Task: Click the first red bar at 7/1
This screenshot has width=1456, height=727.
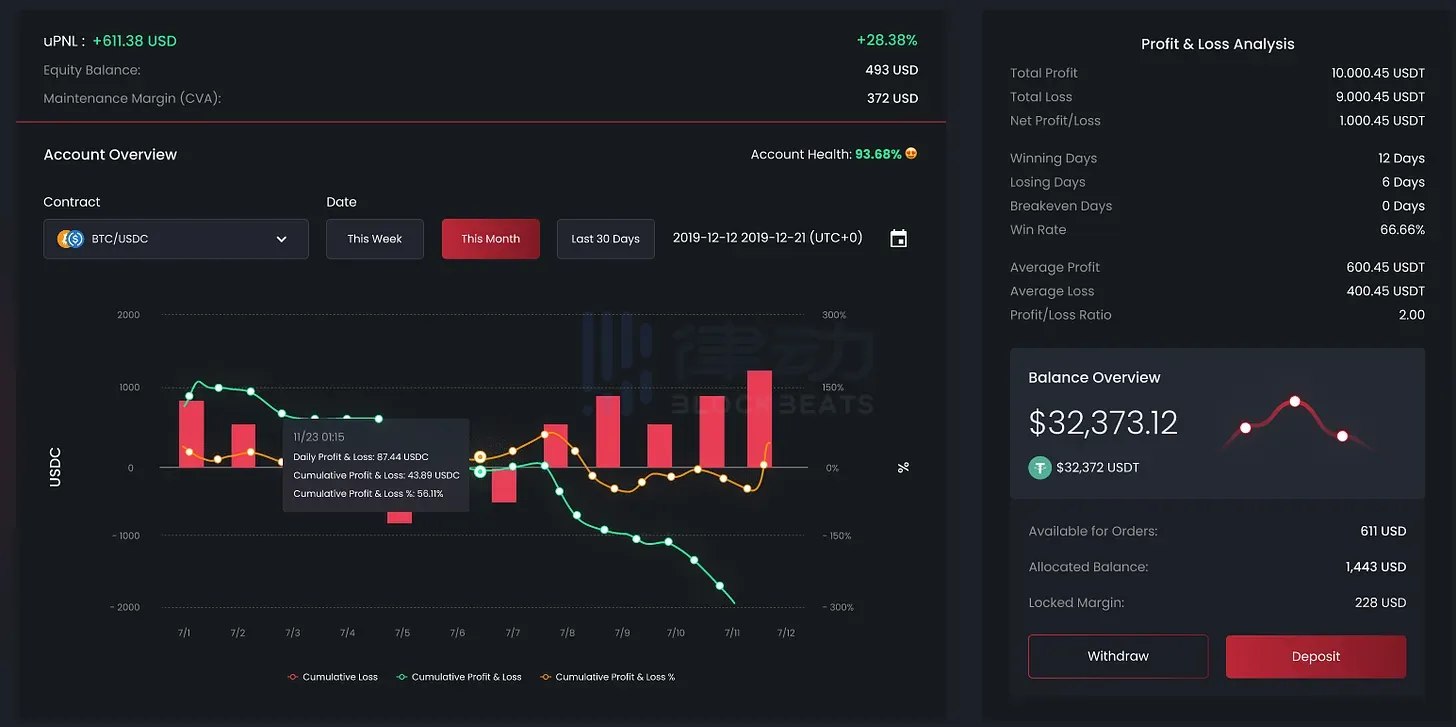Action: coord(191,433)
